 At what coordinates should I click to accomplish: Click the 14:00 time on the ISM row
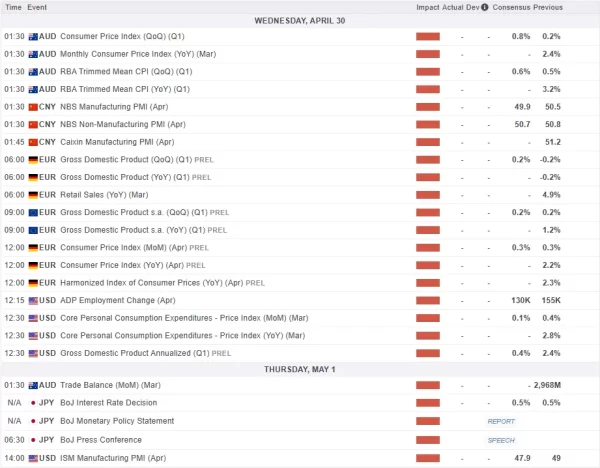coord(14,458)
